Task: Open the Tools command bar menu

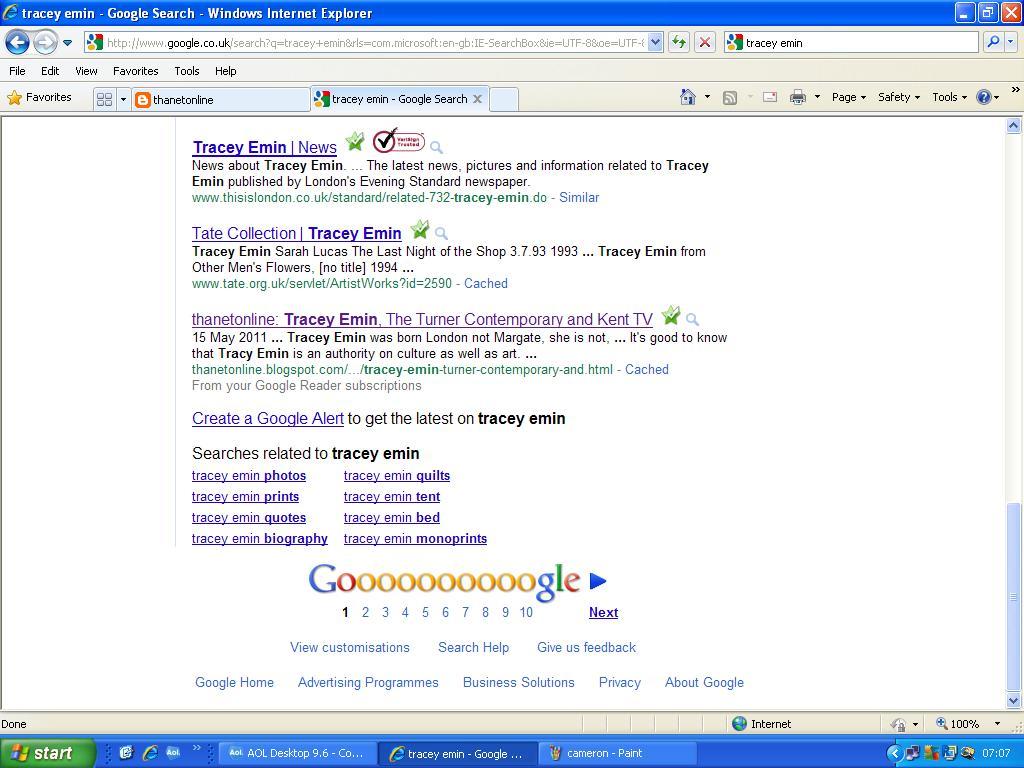Action: point(949,97)
